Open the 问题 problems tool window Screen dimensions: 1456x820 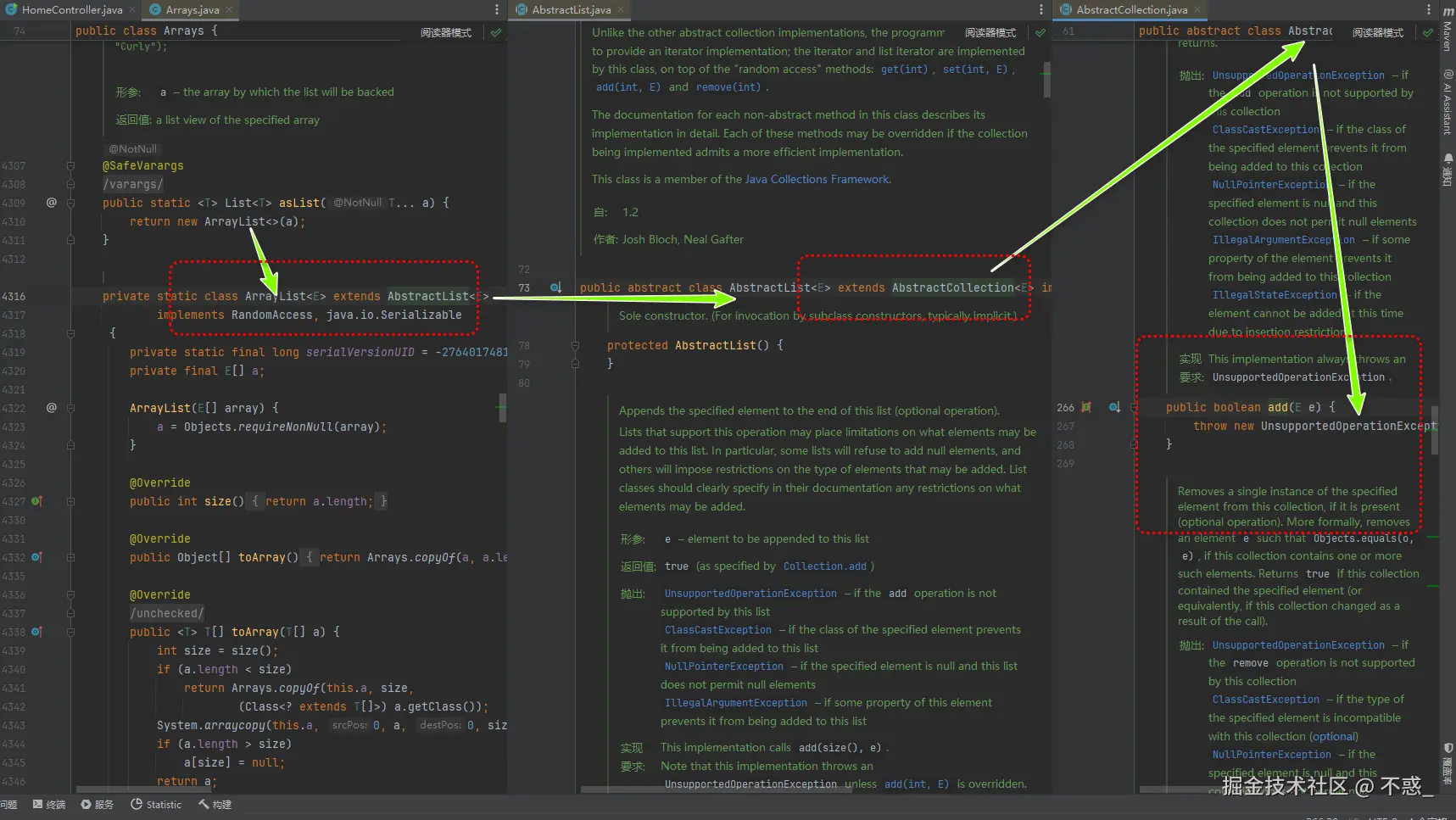pos(8,805)
